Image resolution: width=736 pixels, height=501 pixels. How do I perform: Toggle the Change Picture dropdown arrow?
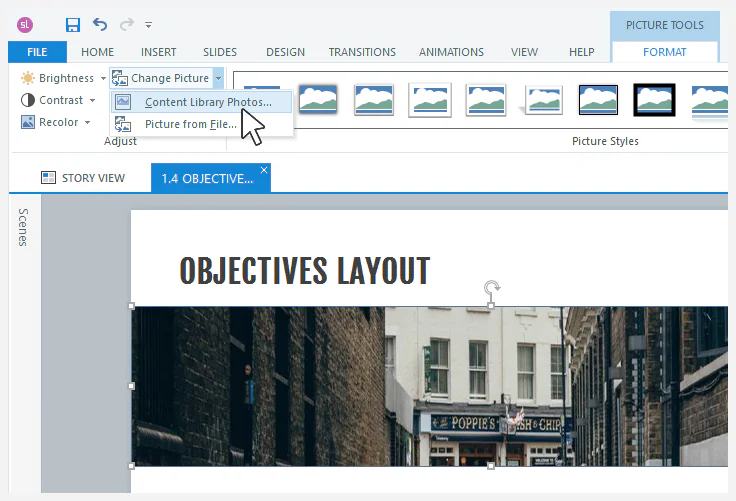tap(218, 78)
